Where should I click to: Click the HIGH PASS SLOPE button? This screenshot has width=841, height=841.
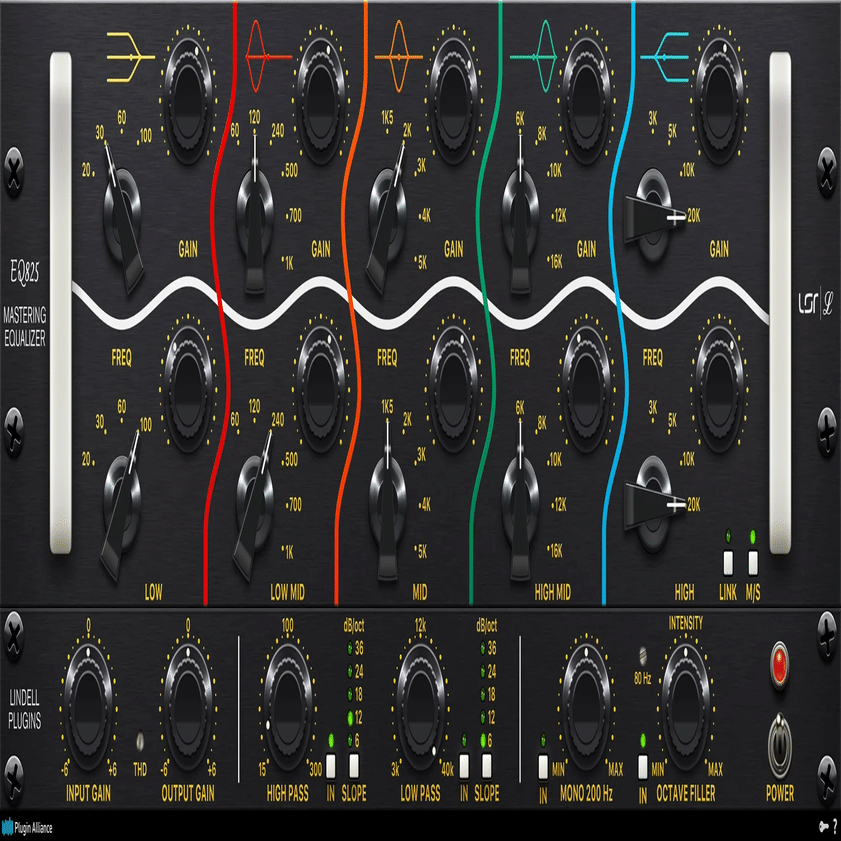tap(354, 766)
